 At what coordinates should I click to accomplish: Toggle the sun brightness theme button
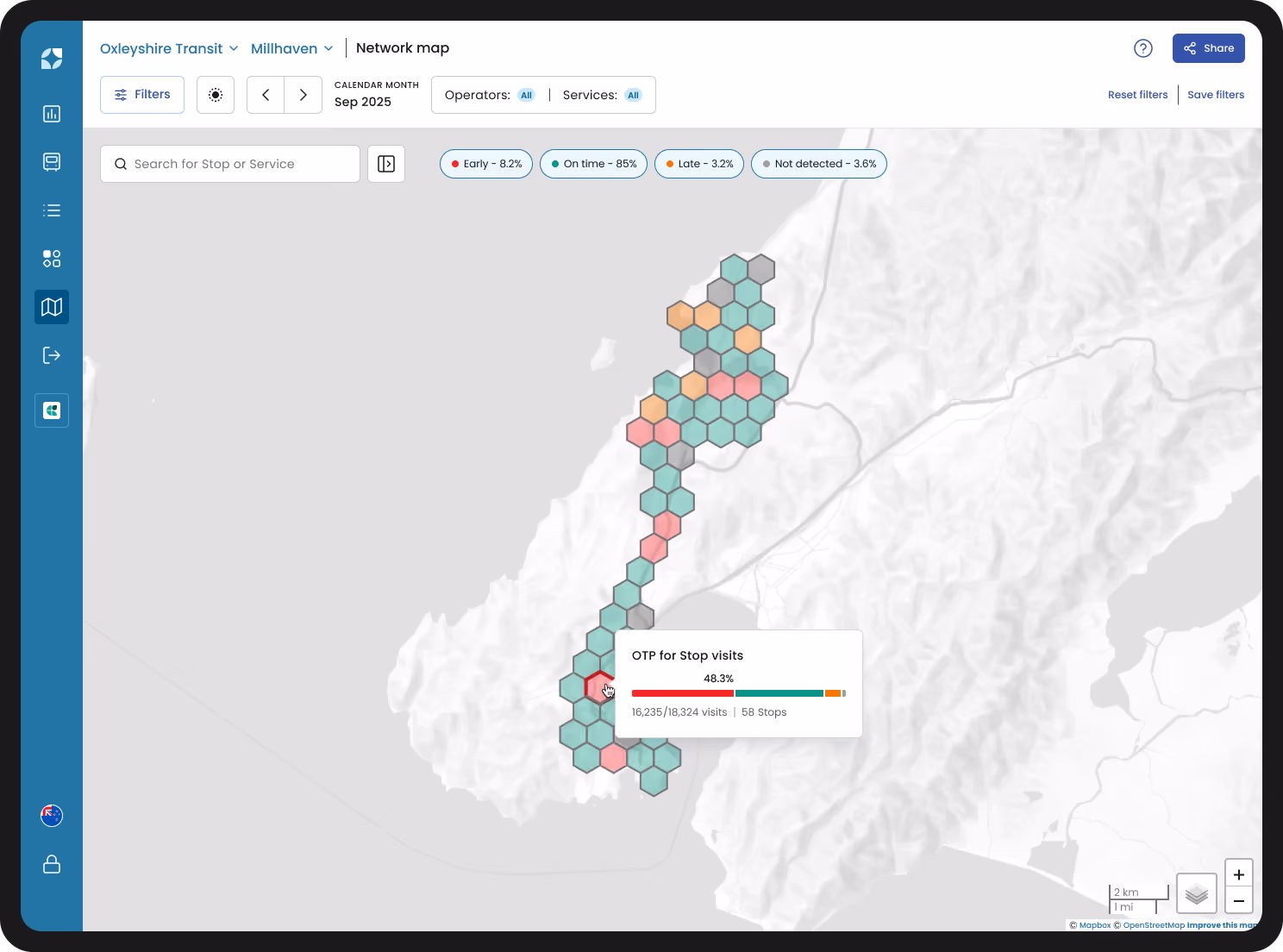pyautogui.click(x=216, y=95)
